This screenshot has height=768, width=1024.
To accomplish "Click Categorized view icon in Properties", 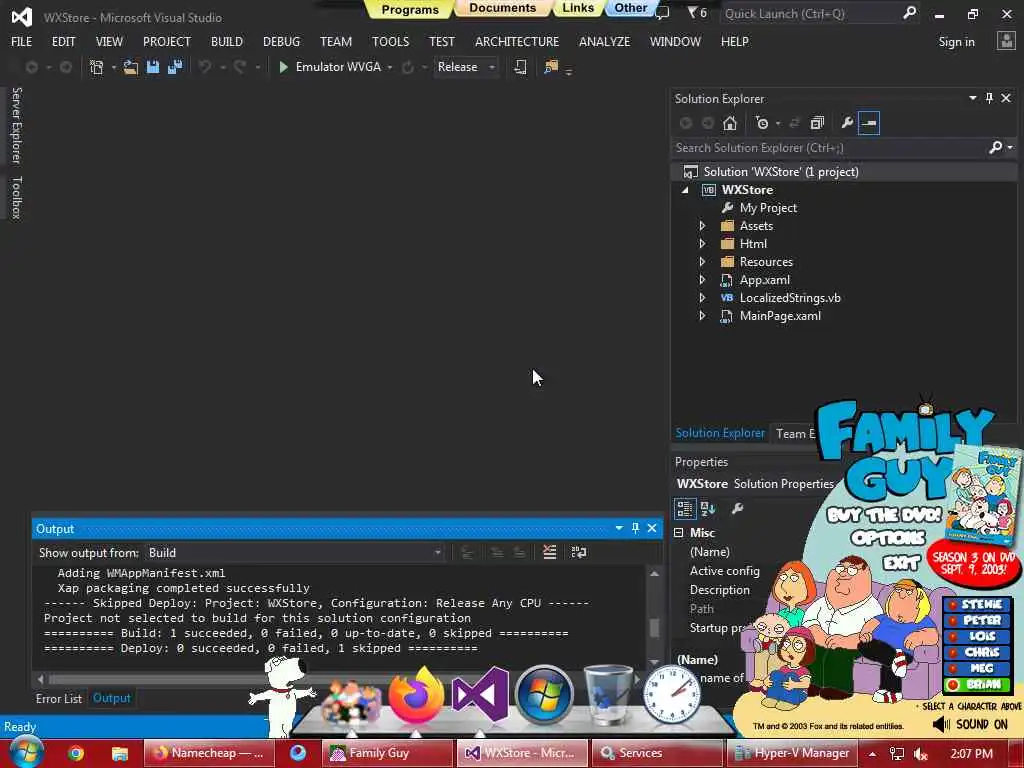I will click(685, 508).
